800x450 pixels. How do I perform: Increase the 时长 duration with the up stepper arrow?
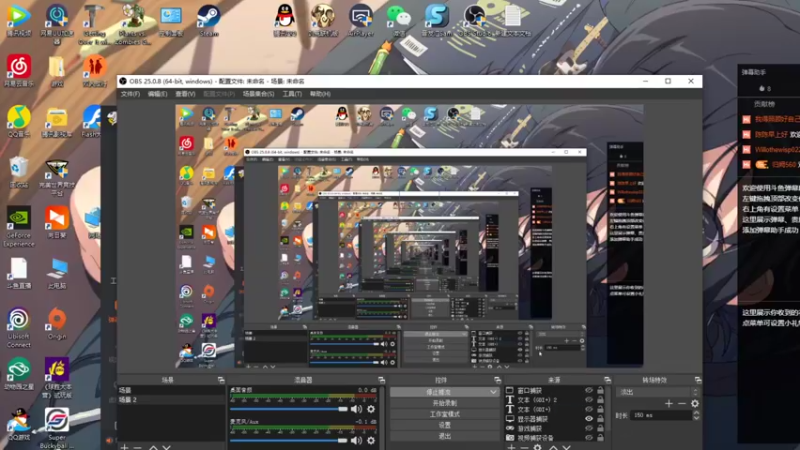point(696,413)
